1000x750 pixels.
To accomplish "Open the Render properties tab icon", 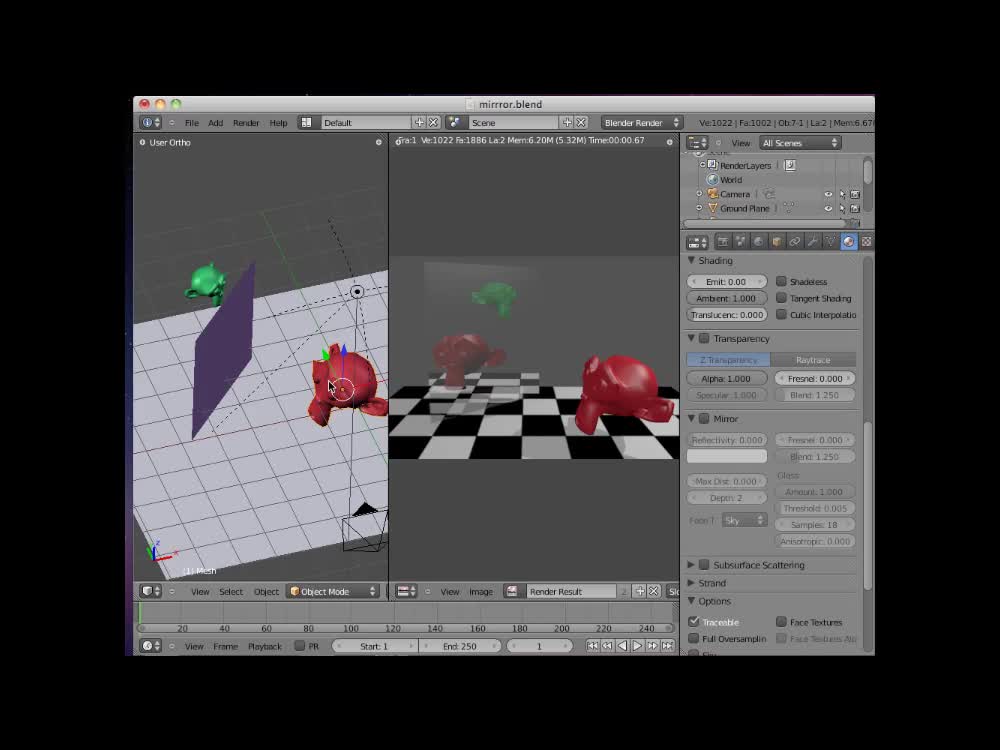I will [723, 241].
